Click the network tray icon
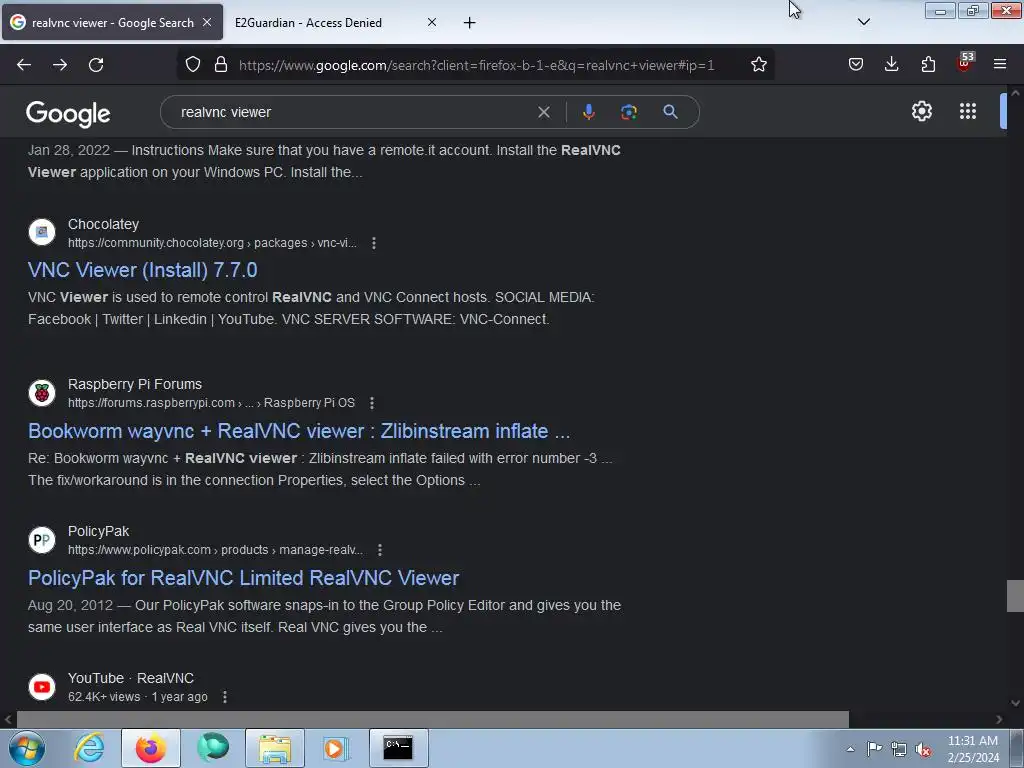Viewport: 1024px width, 768px height. (899, 749)
